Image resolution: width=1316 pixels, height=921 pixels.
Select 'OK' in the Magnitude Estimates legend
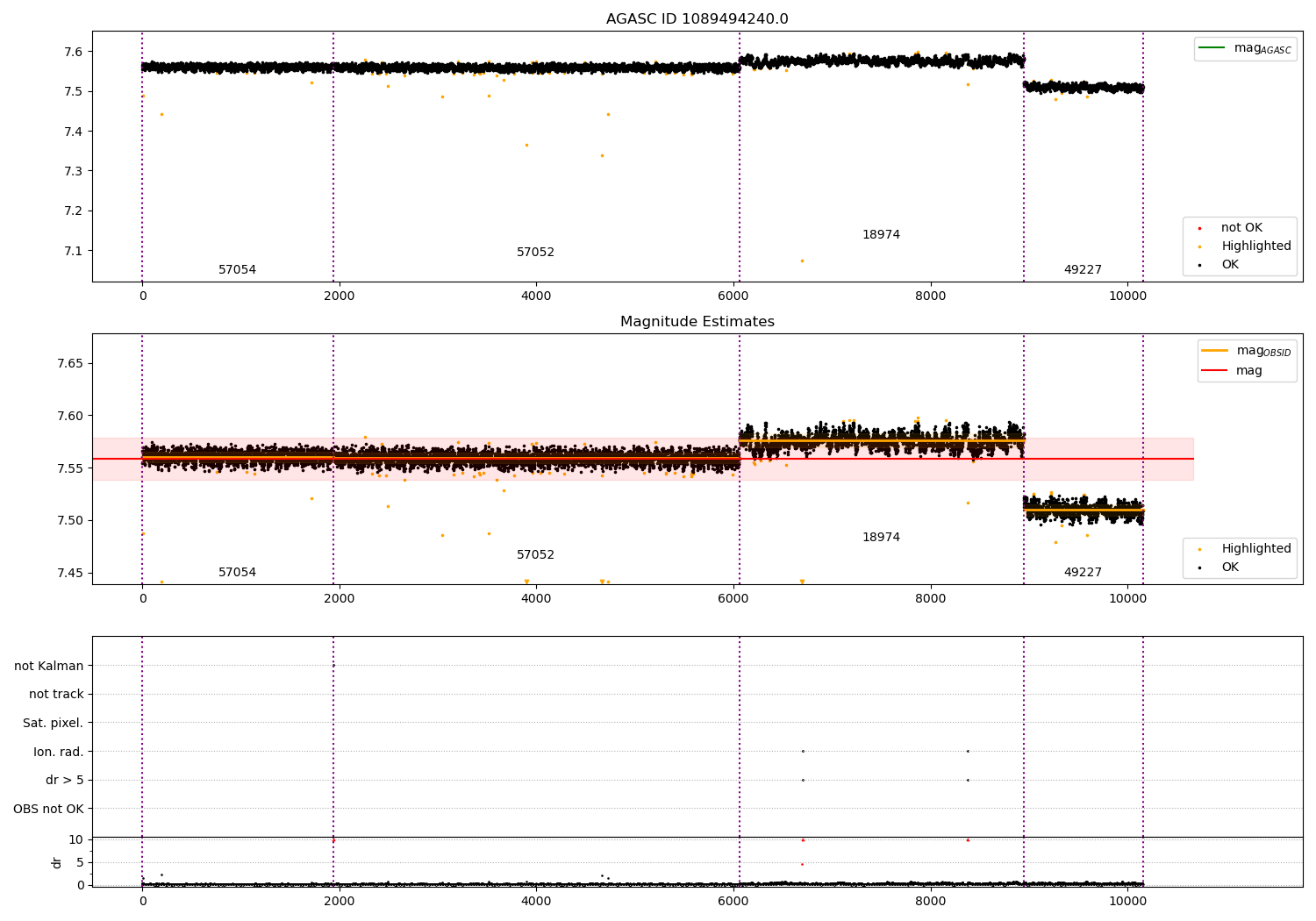[1230, 568]
